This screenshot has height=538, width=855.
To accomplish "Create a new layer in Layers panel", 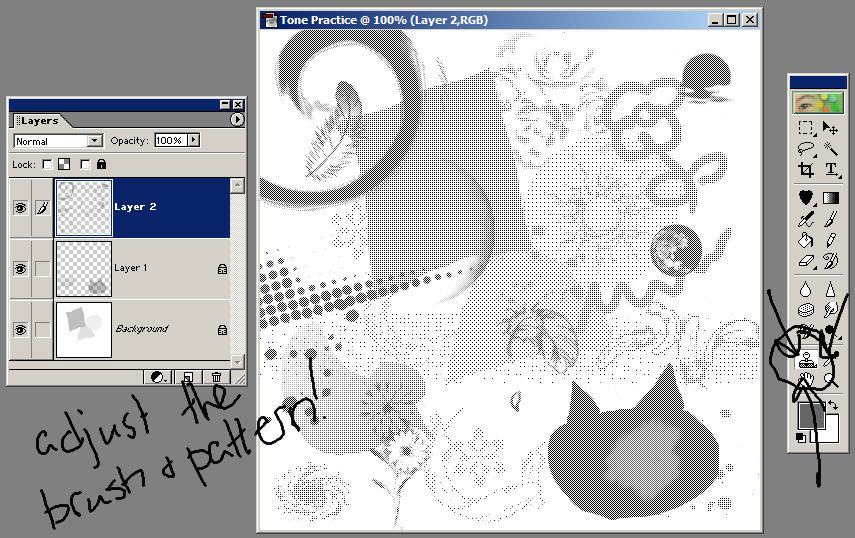I will coord(188,377).
